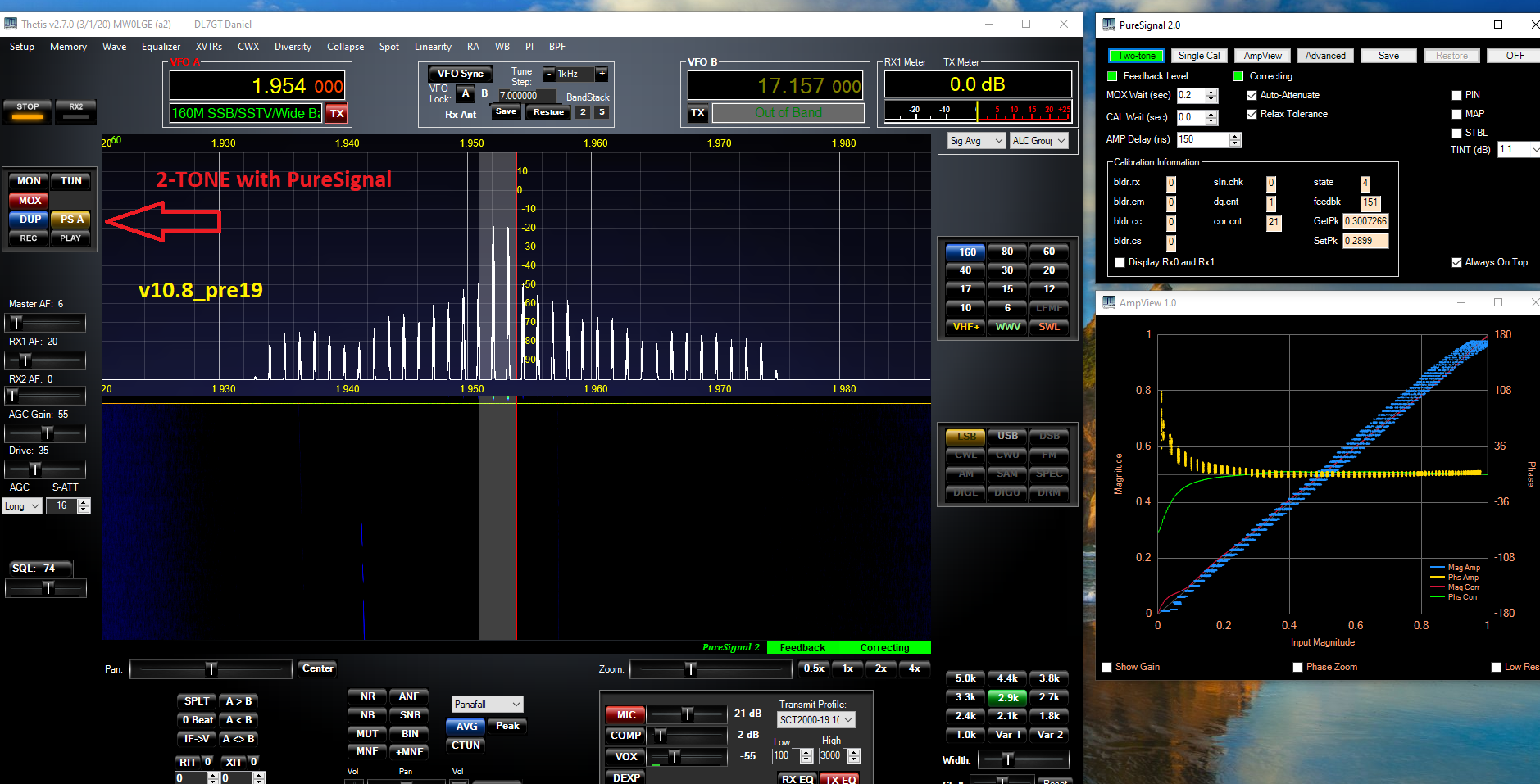This screenshot has height=784, width=1540.
Task: Open the XVTRs menu
Action: pos(209,47)
